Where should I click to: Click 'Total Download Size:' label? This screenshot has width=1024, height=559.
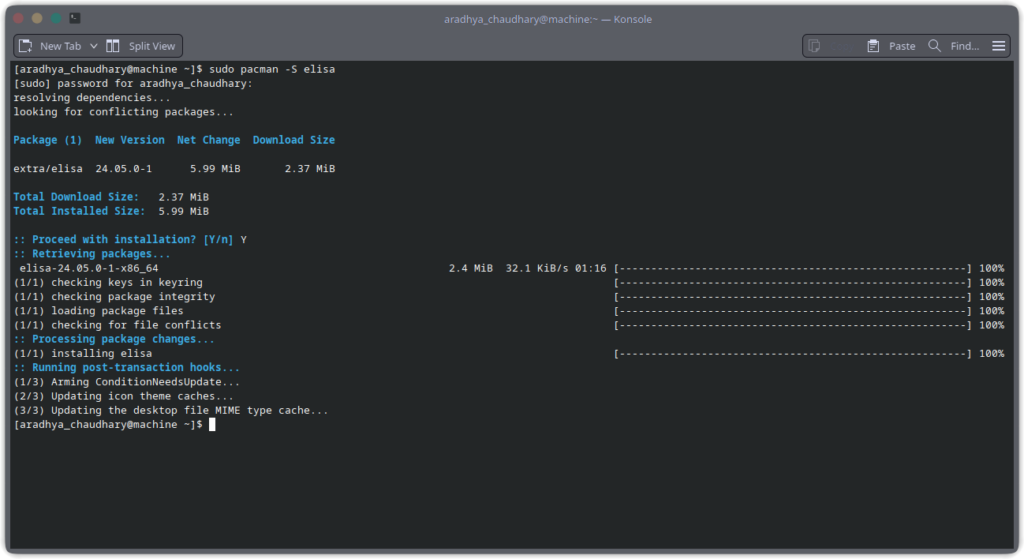(x=76, y=197)
